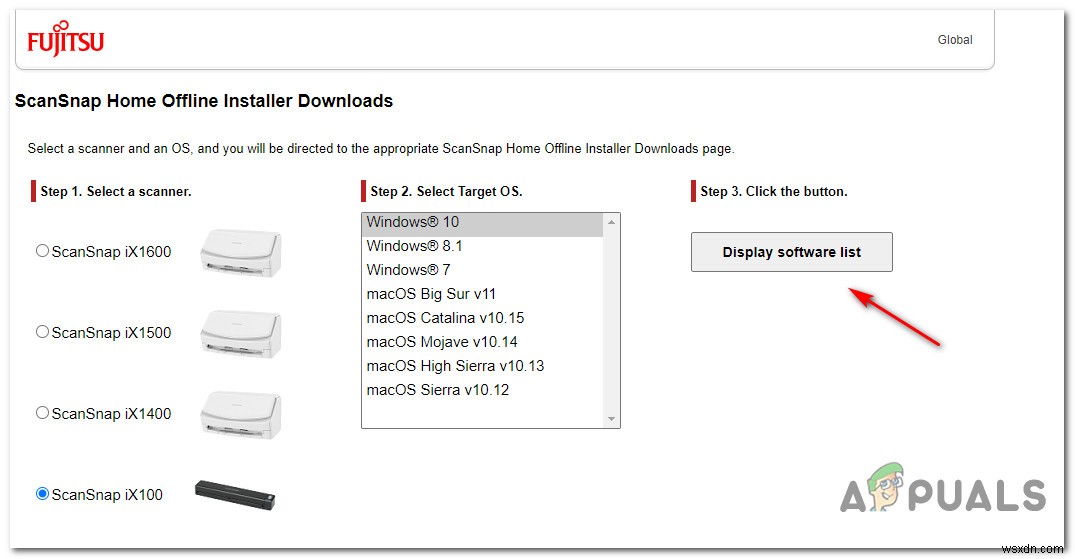Click the ScanSnap iX1600 label text
Viewport: 1075px width, 559px height.
(111, 252)
